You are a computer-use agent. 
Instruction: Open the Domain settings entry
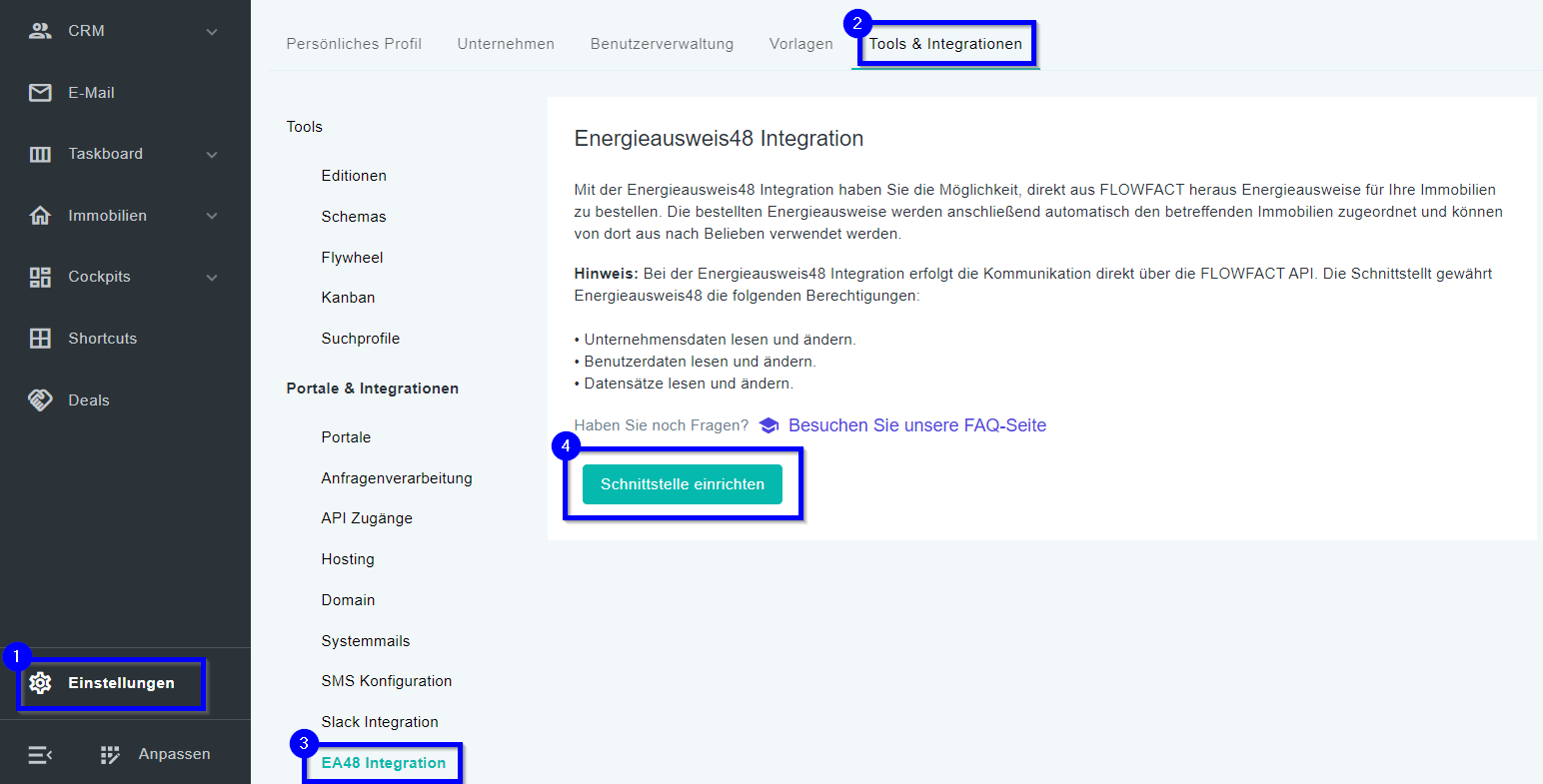[x=348, y=600]
